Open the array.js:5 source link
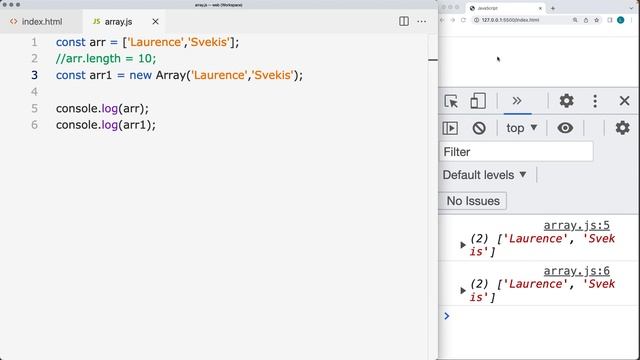The height and width of the screenshot is (360, 640). click(x=576, y=225)
